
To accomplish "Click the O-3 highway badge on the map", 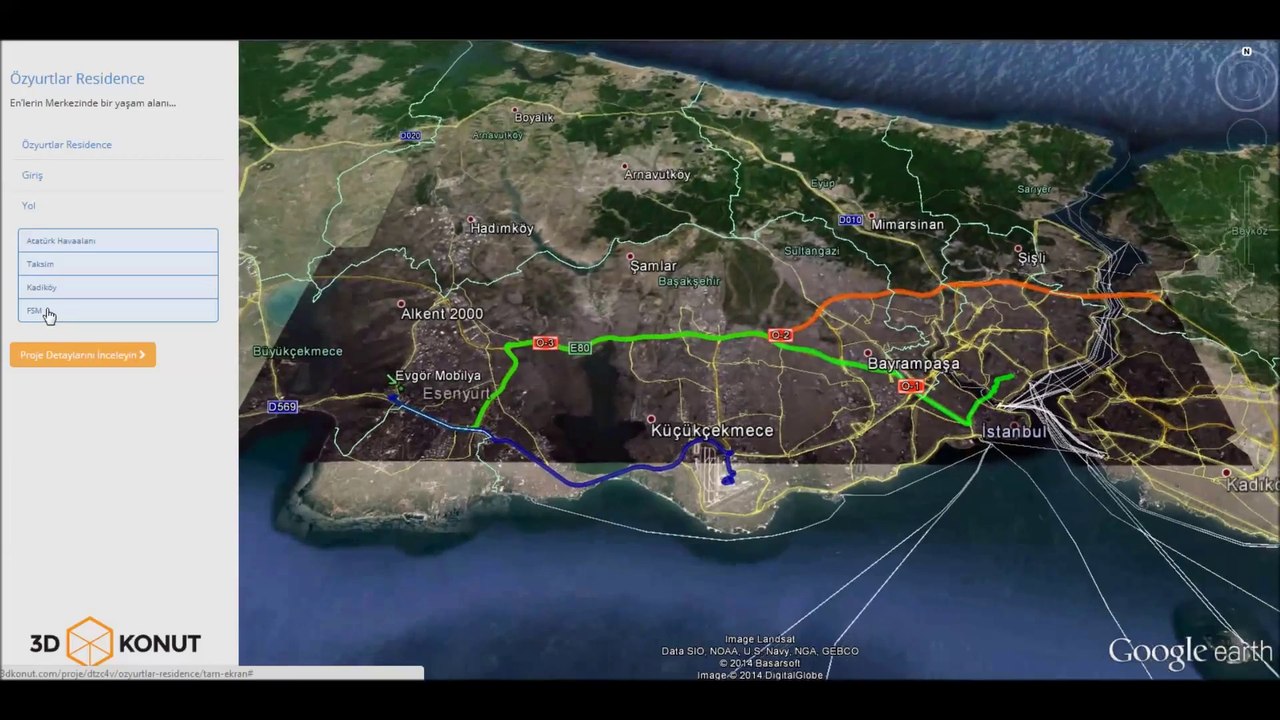I will 545,343.
